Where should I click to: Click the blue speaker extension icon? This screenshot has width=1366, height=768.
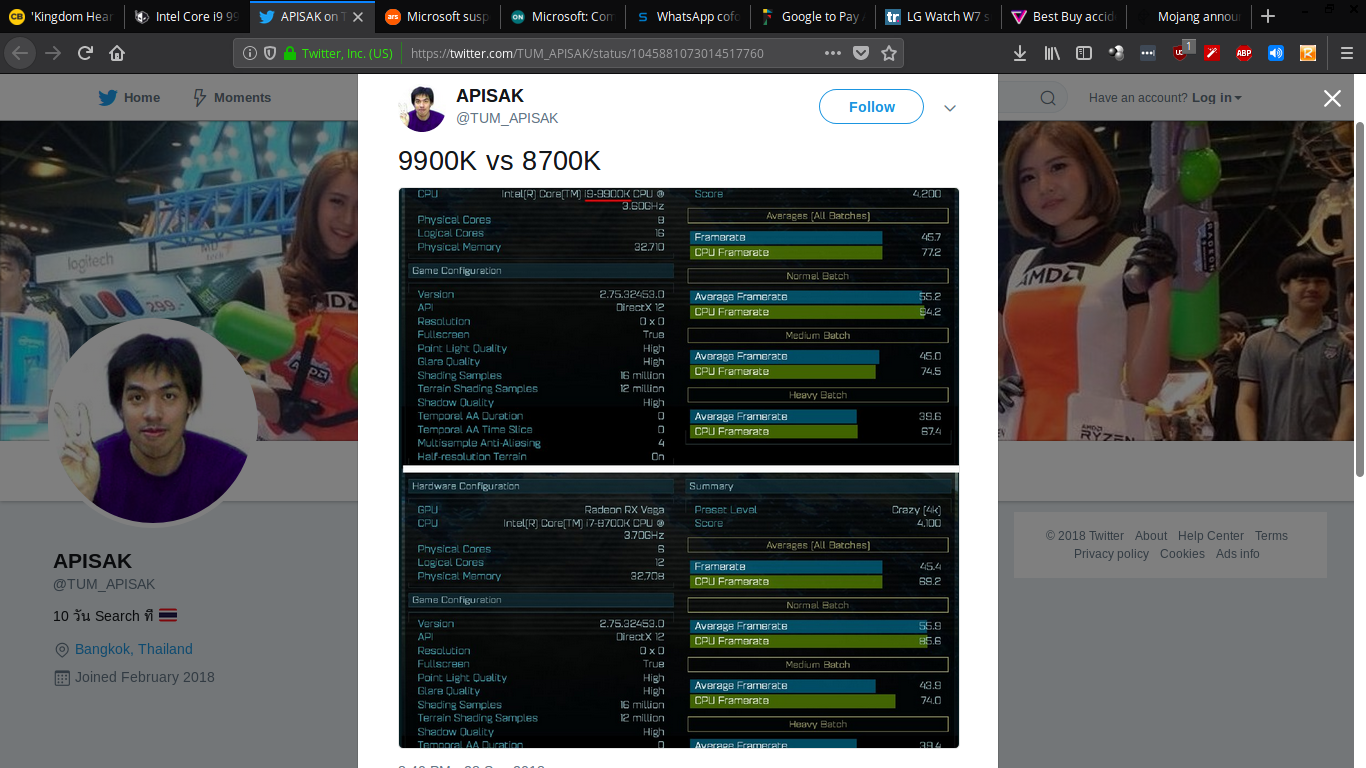coord(1276,53)
